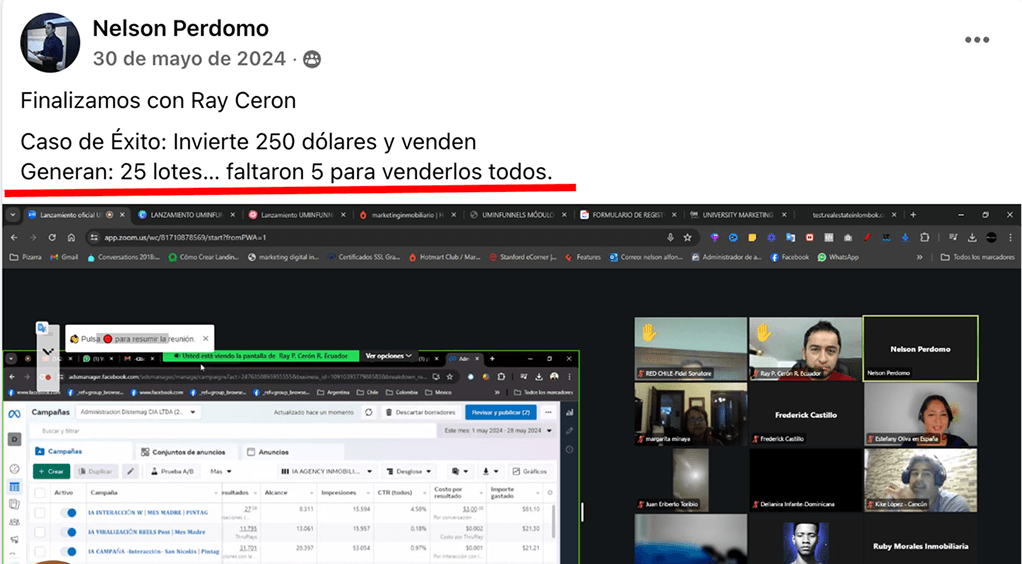Toggle the IA INTERACCIÓN W campaign switch
The width and height of the screenshot is (1022, 564).
(x=69, y=513)
